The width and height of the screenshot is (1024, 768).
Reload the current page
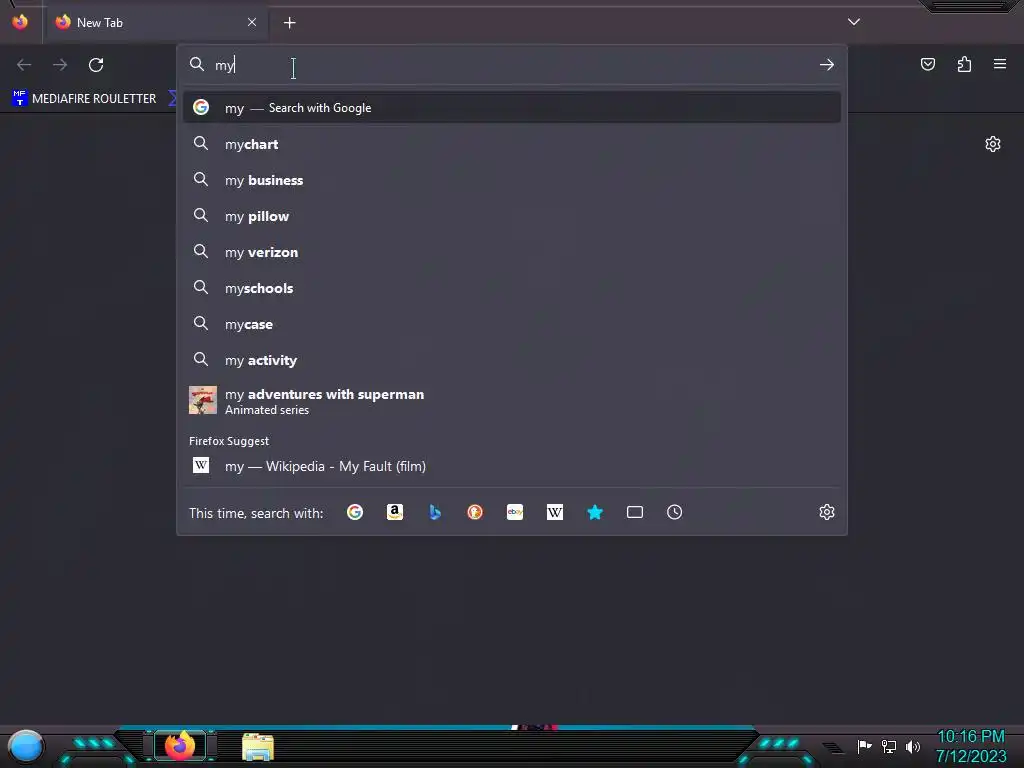pos(96,65)
